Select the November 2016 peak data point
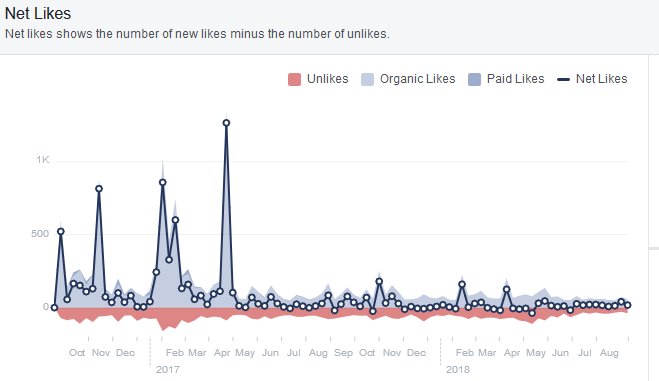This screenshot has width=659, height=381. coord(99,189)
